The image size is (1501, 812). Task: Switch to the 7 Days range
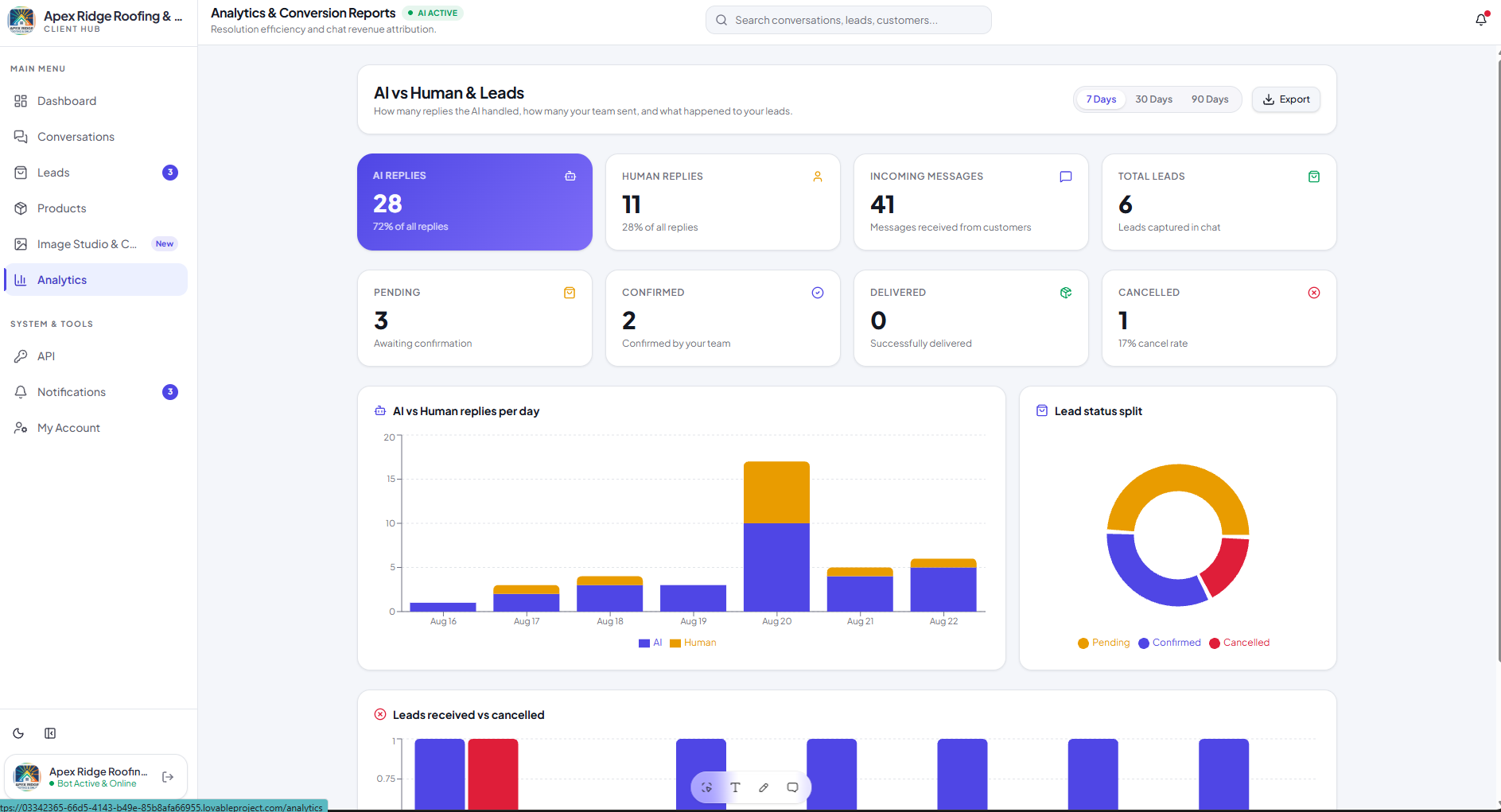1101,99
